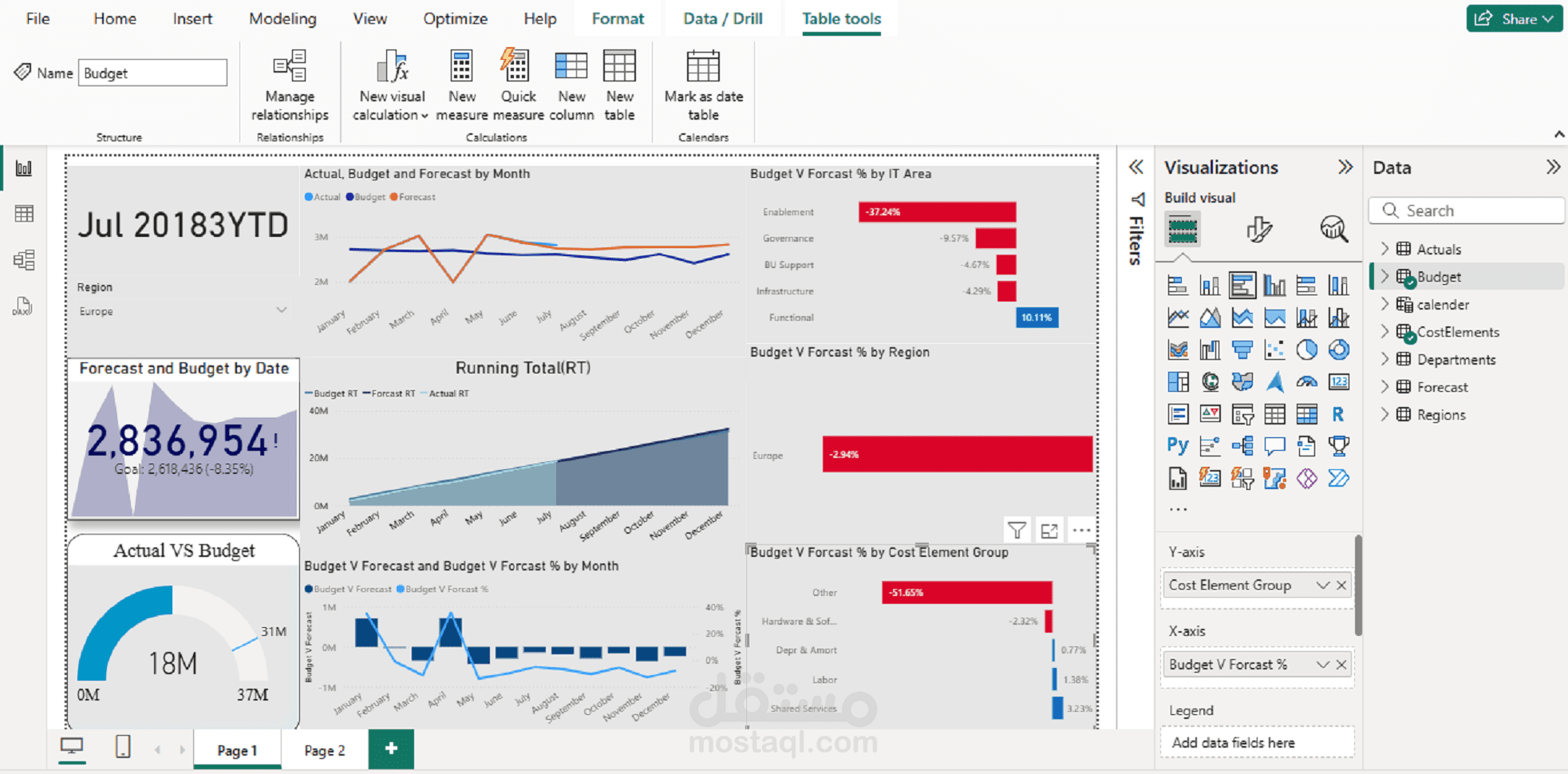The width and height of the screenshot is (1568, 774).
Task: Add an R script visual
Action: [x=1339, y=413]
